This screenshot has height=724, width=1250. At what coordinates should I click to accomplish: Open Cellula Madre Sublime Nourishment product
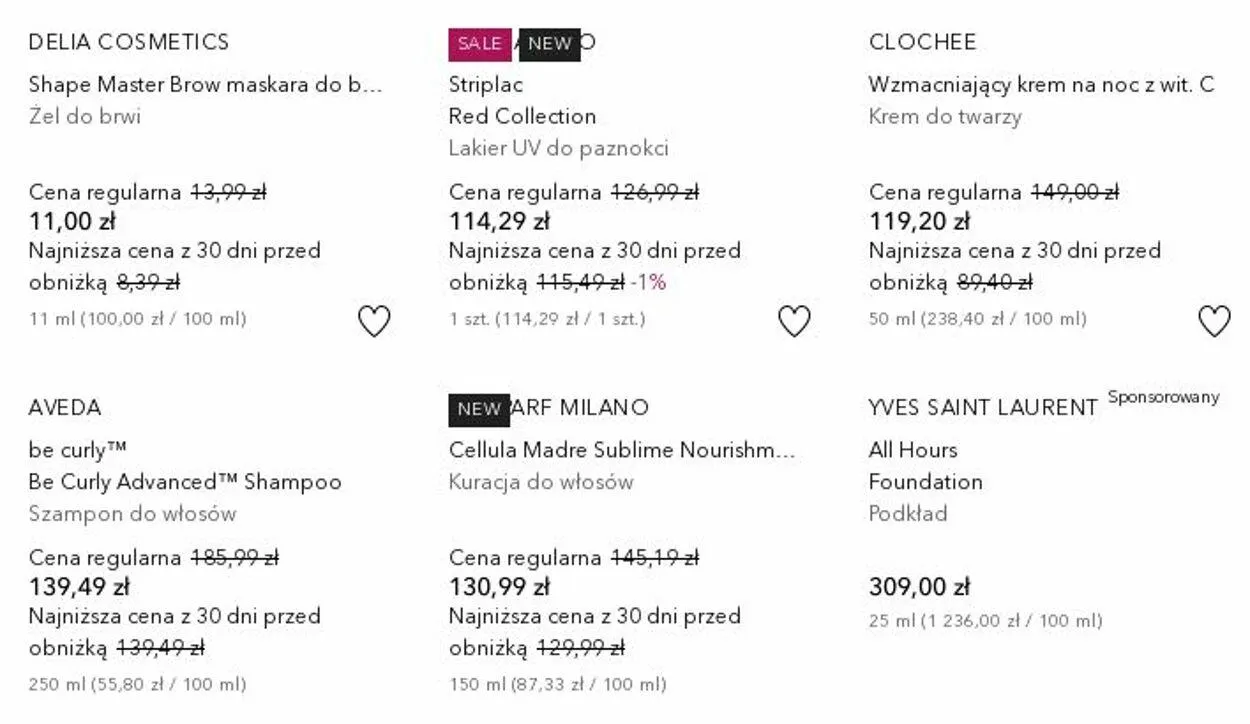[x=621, y=450]
